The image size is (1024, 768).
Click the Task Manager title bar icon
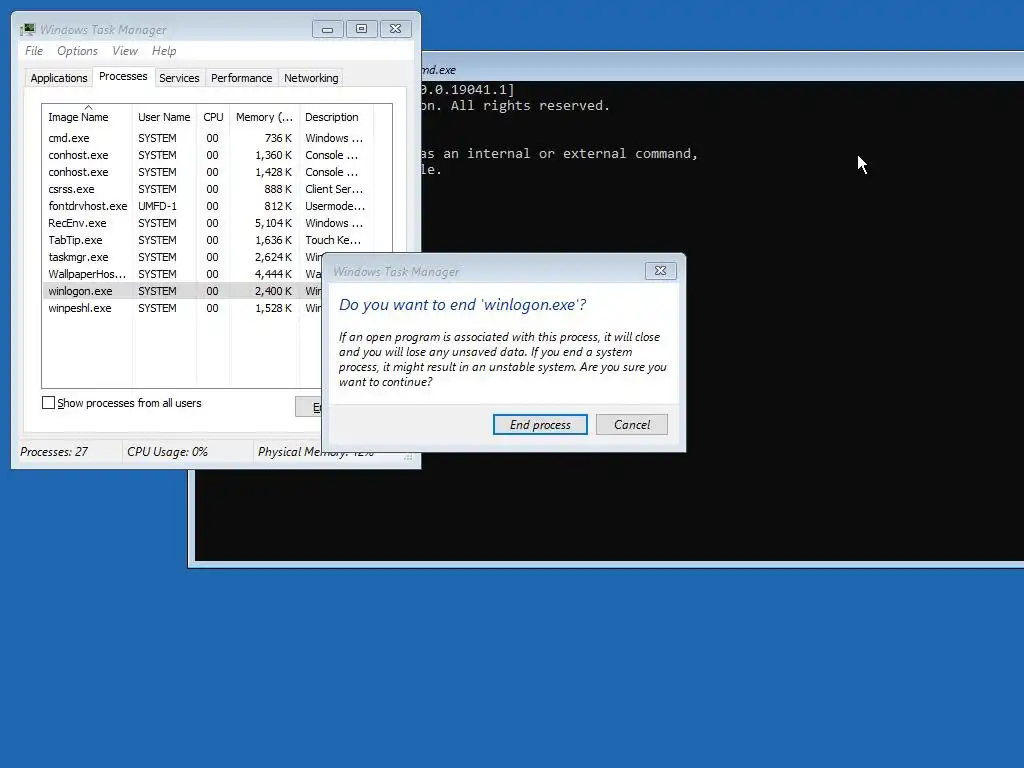27,29
